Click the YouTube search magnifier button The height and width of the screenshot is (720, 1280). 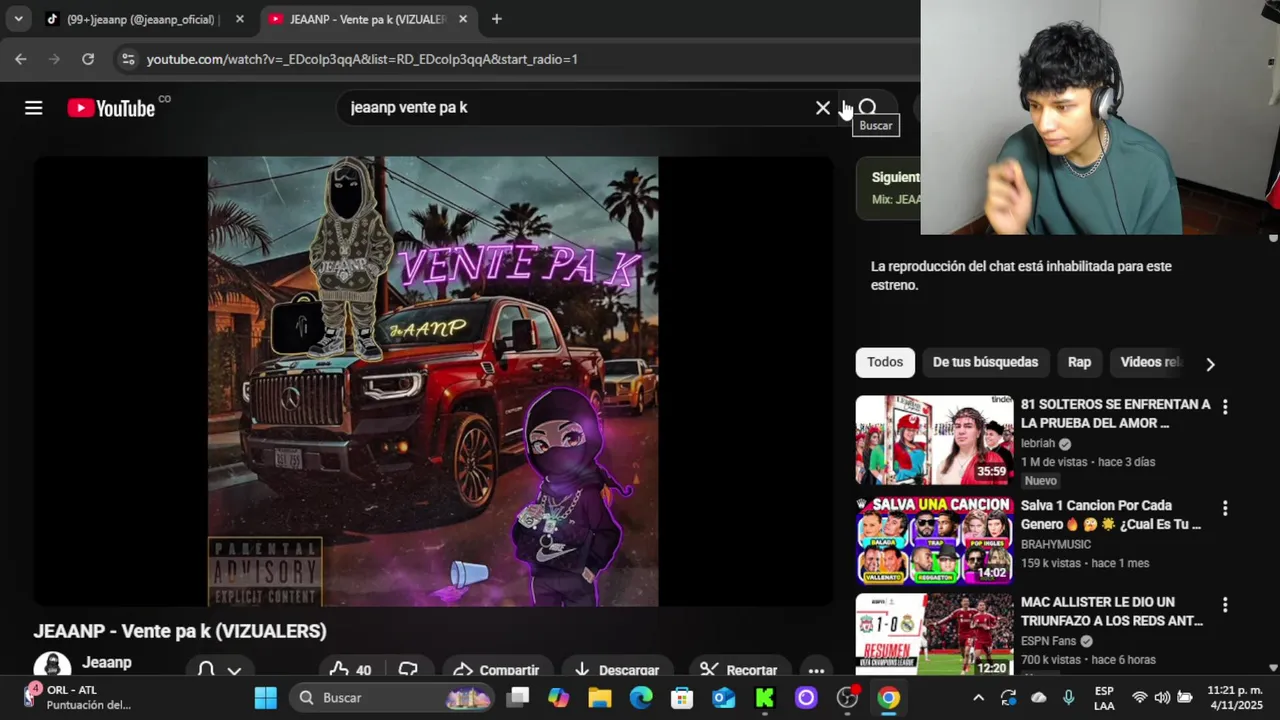tap(868, 108)
